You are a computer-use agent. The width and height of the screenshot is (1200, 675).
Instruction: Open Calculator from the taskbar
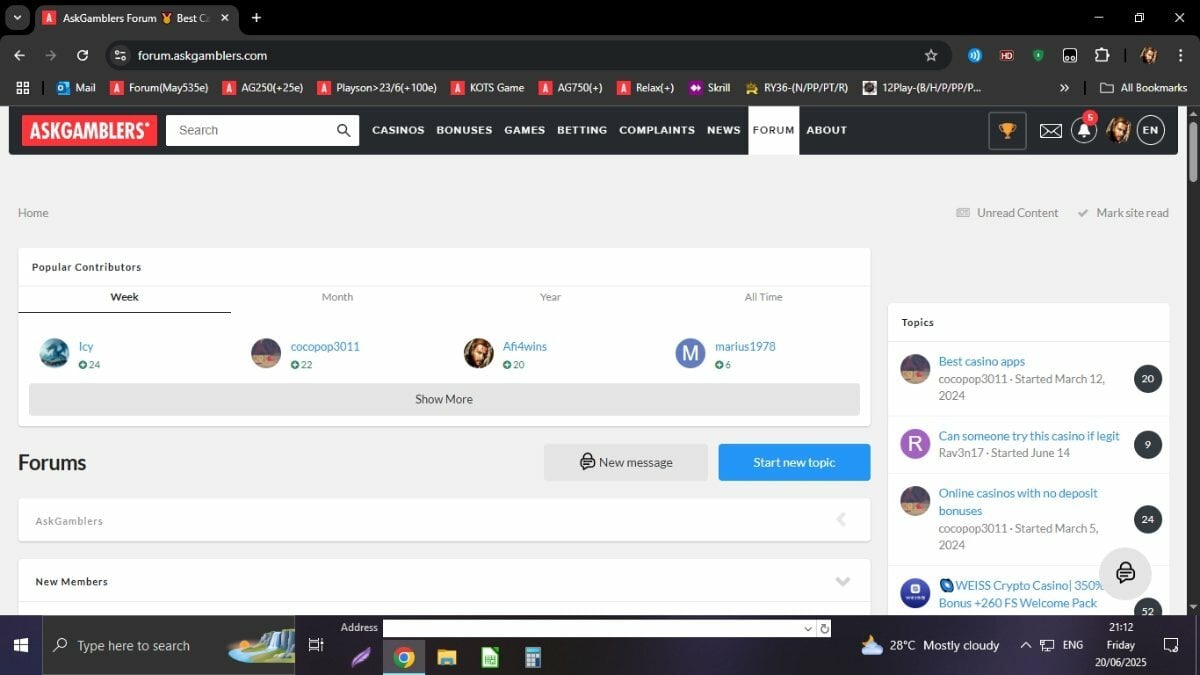[533, 657]
